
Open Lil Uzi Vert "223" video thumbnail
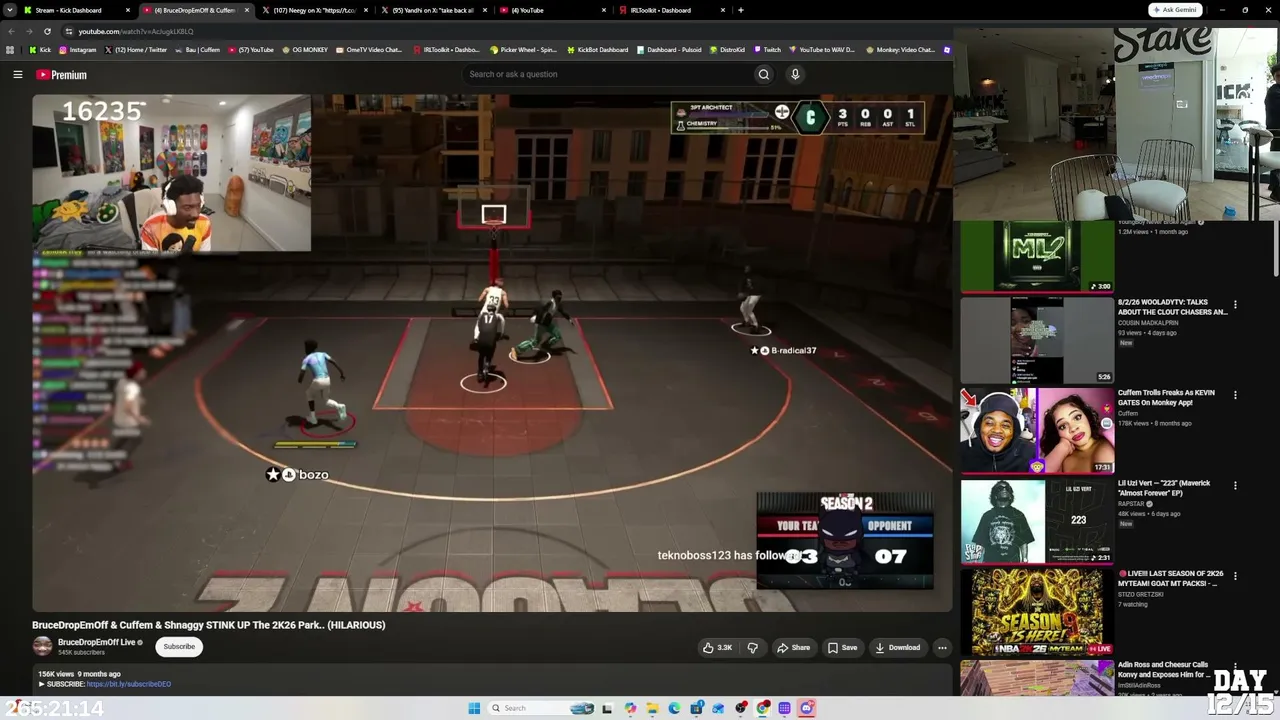1037,521
